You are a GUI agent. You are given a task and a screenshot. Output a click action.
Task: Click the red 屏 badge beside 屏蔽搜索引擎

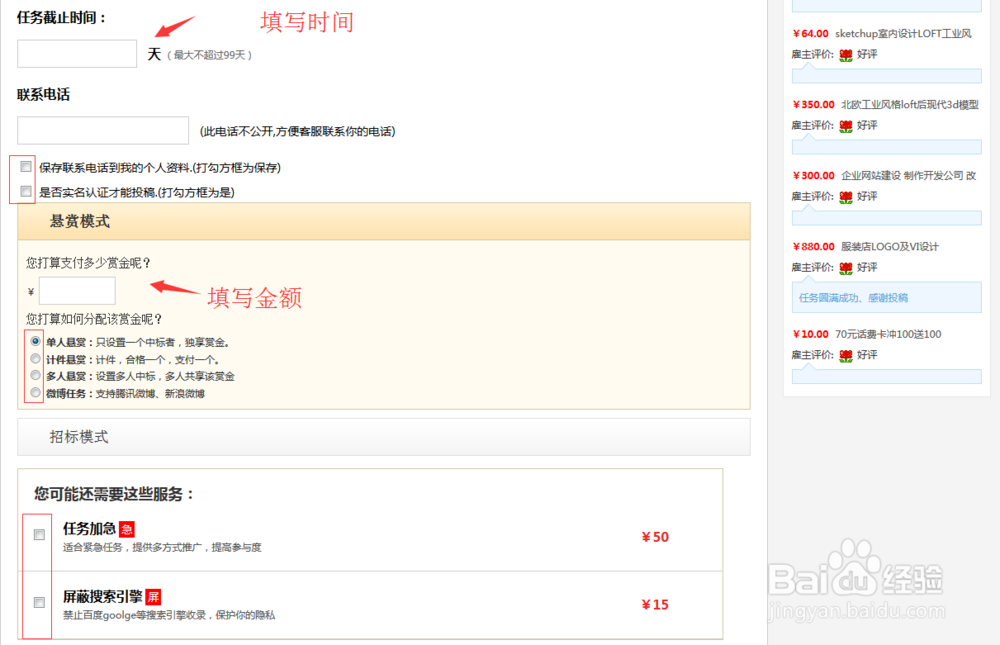coord(151,596)
